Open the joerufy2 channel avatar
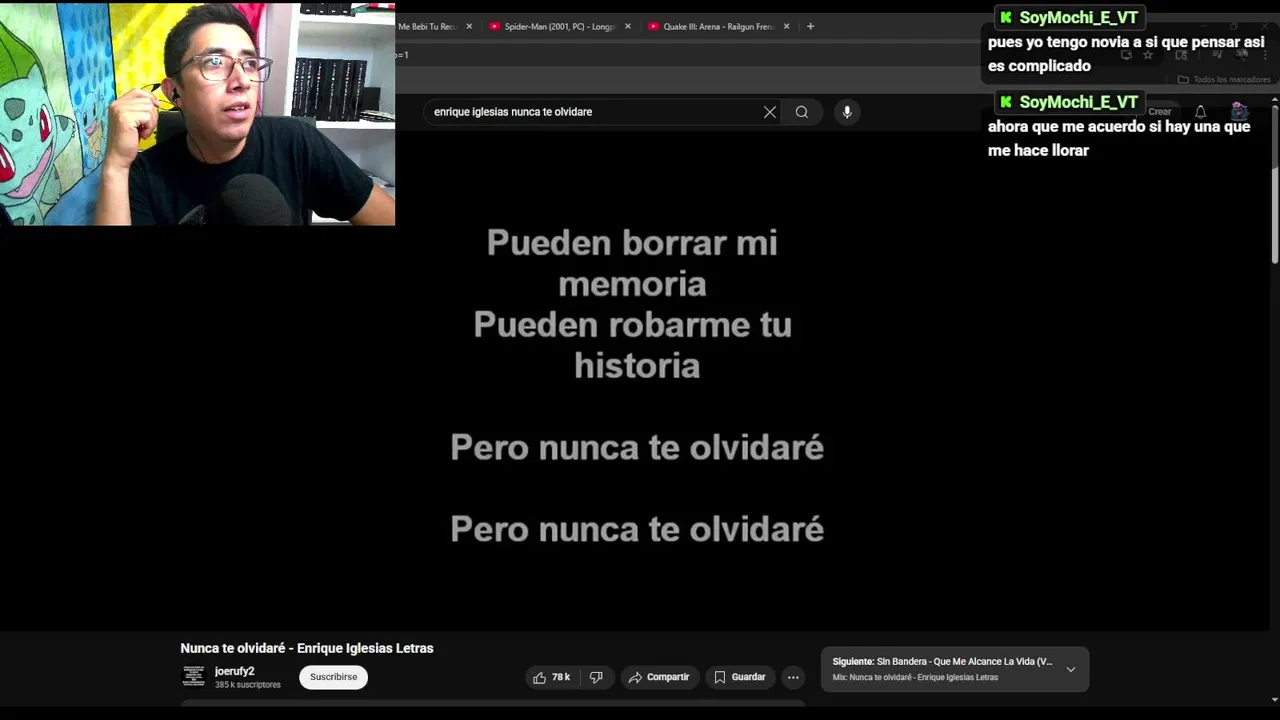1280x720 pixels. [x=193, y=677]
